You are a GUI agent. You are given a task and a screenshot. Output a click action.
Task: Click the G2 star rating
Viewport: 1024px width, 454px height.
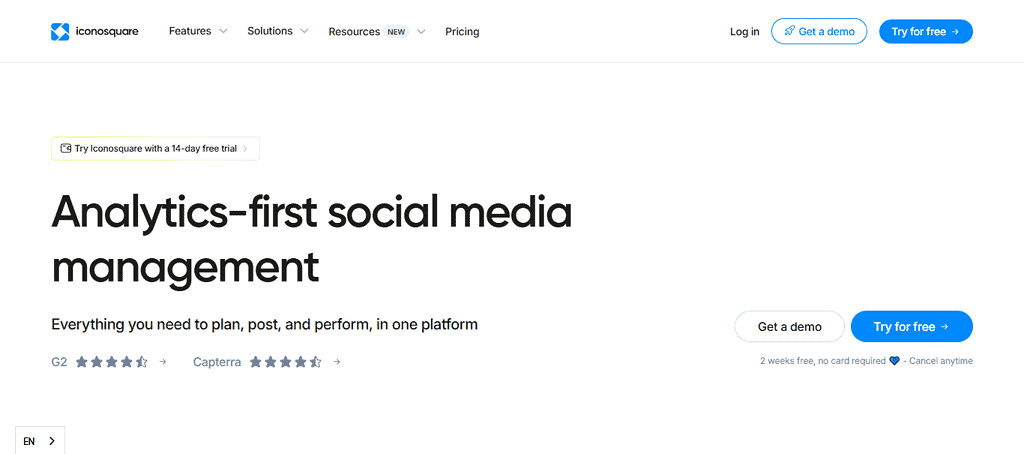111,362
